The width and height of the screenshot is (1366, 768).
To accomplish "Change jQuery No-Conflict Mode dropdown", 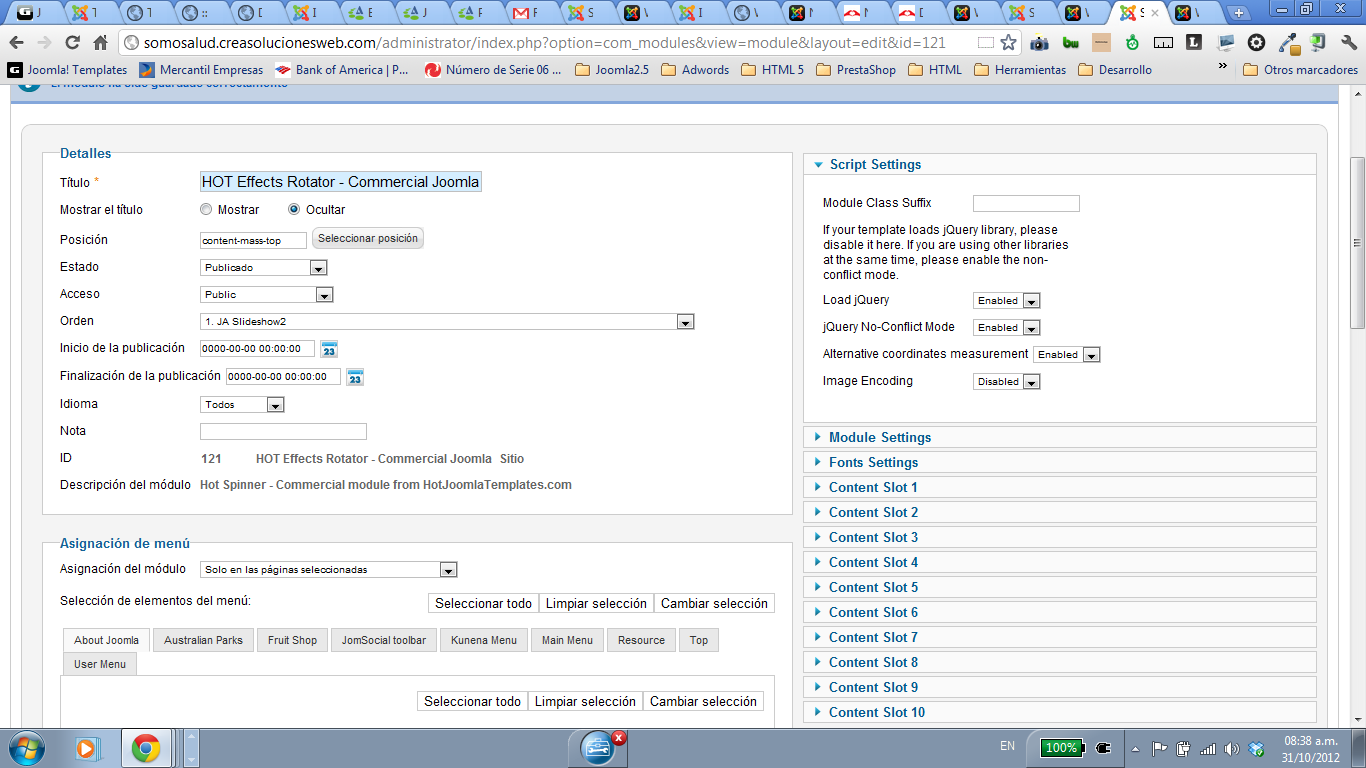I will point(1007,328).
